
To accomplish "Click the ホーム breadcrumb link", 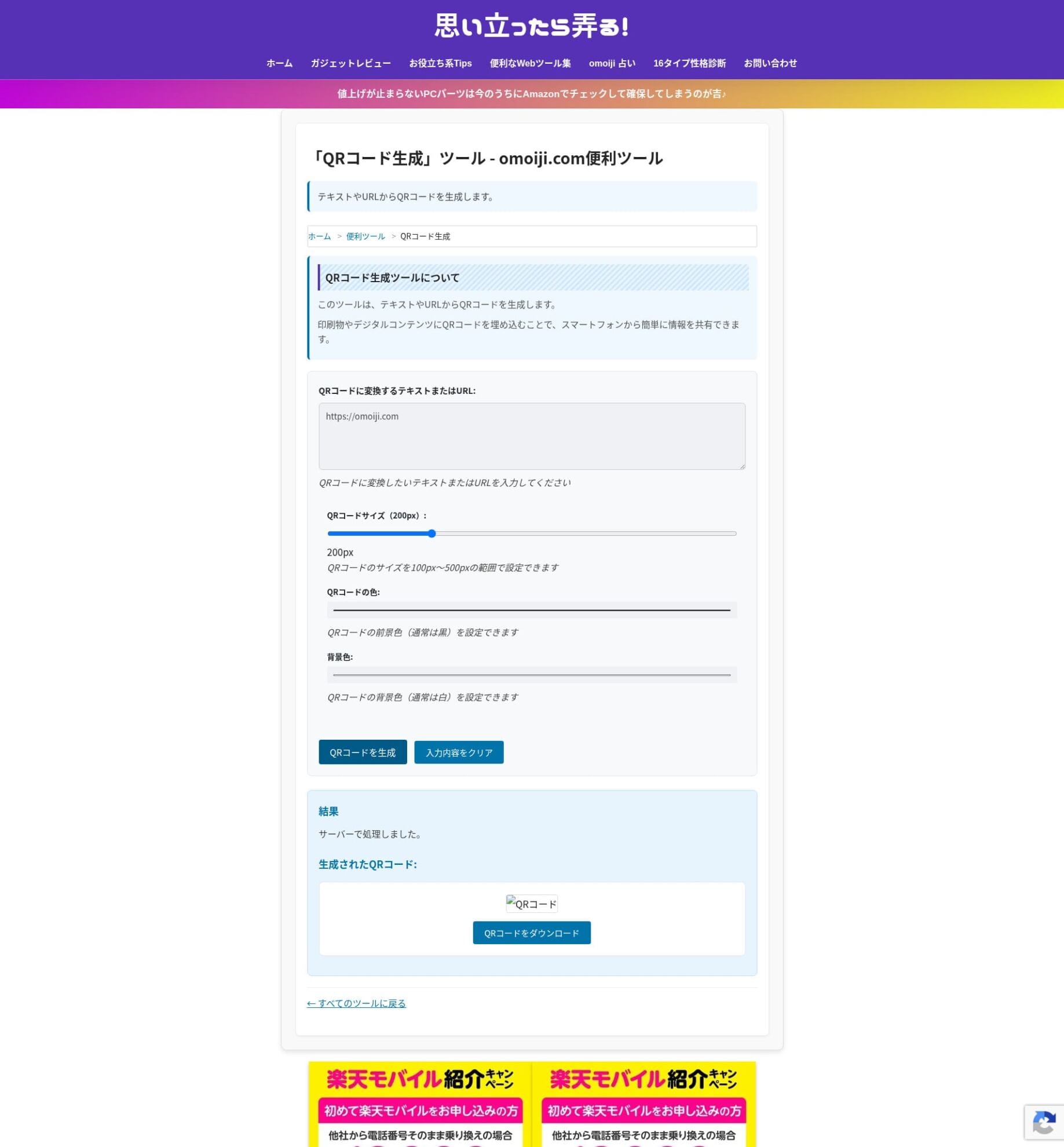I will tap(319, 236).
